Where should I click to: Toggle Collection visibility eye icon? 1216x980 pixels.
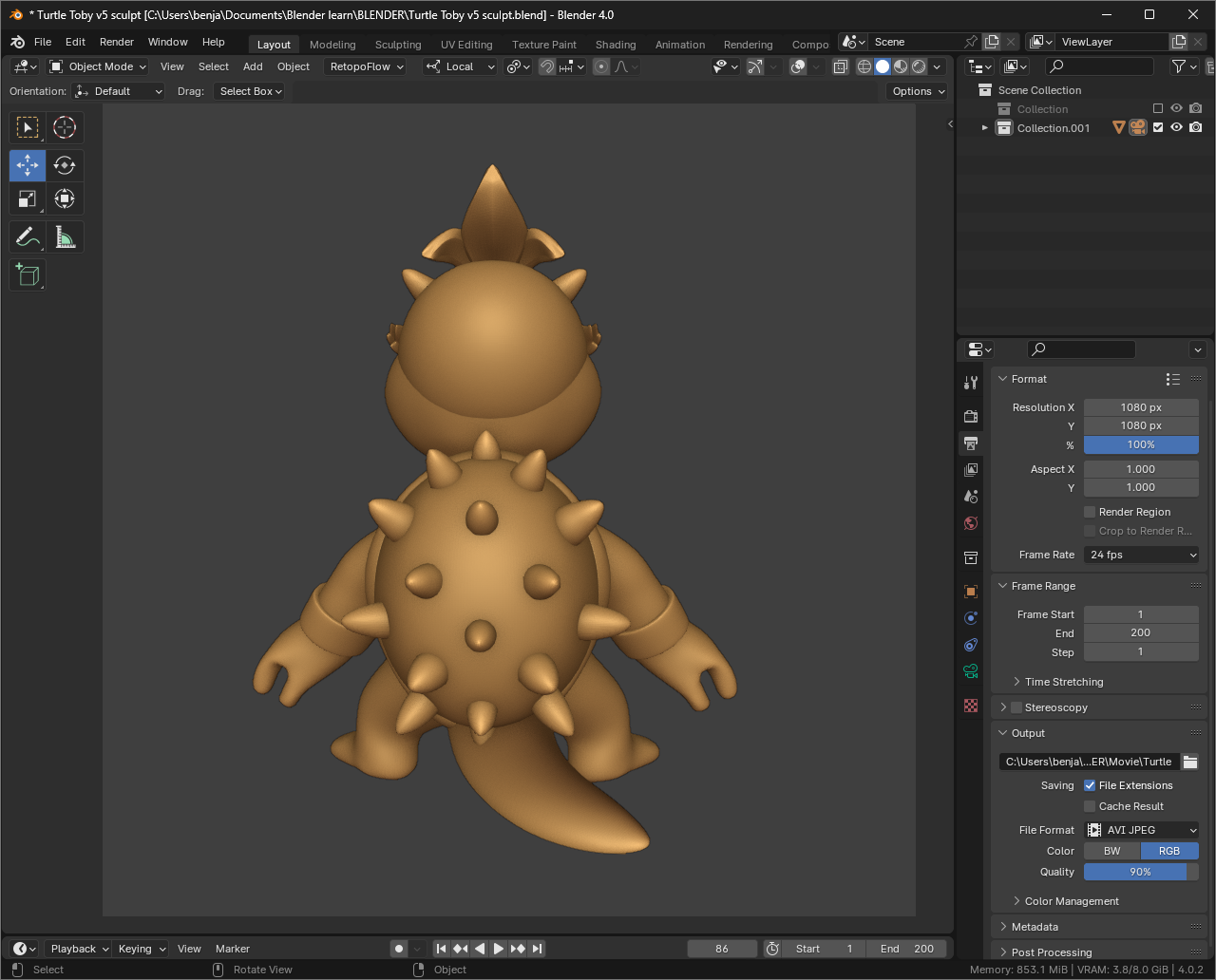tap(1176, 108)
